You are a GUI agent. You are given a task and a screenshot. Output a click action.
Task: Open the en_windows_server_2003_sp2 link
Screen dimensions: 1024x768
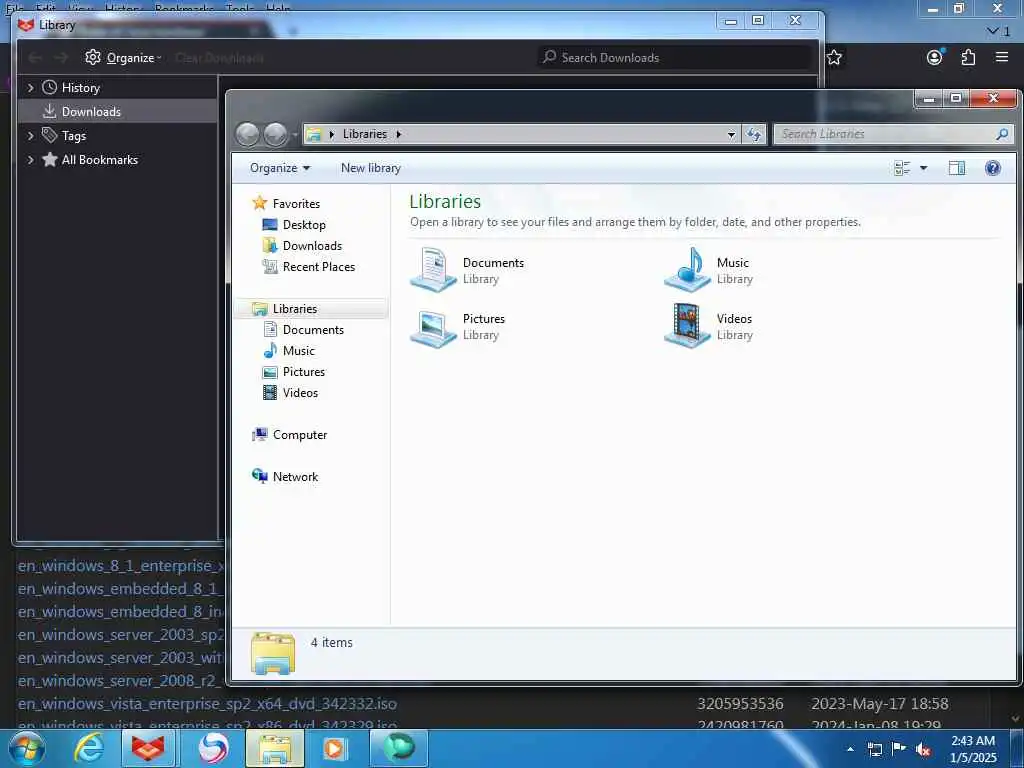(x=121, y=635)
